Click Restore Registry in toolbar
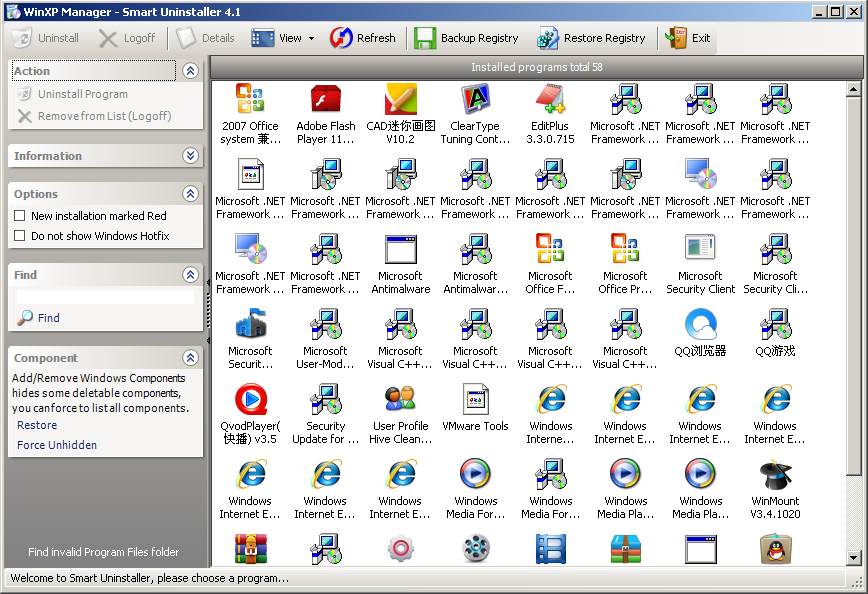Image resolution: width=868 pixels, height=594 pixels. (x=591, y=38)
